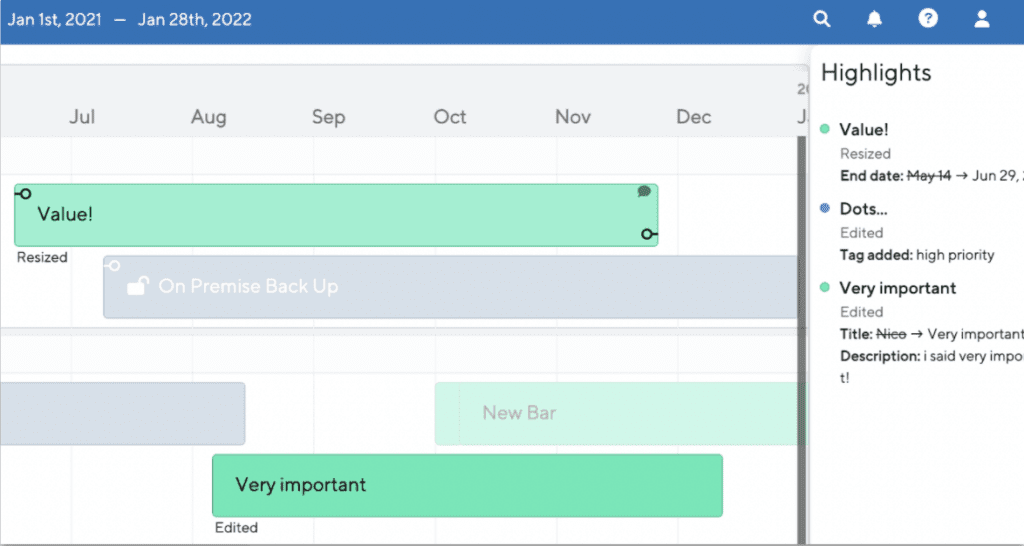The width and height of the screenshot is (1024, 546).
Task: Click the Jan 1st, 2021 start date
Action: (55, 20)
